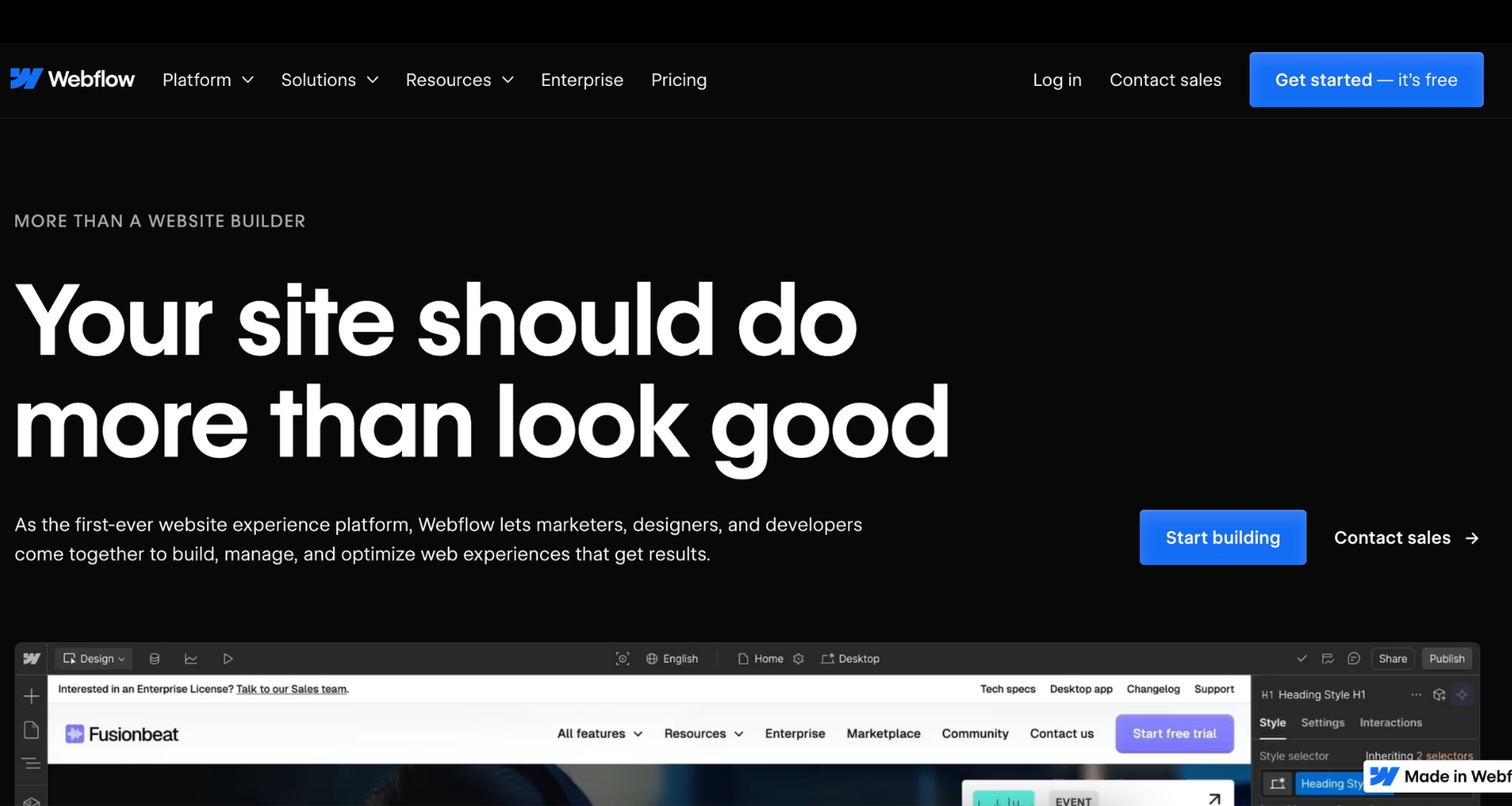
Task: Click the Start building button
Action: (x=1223, y=538)
